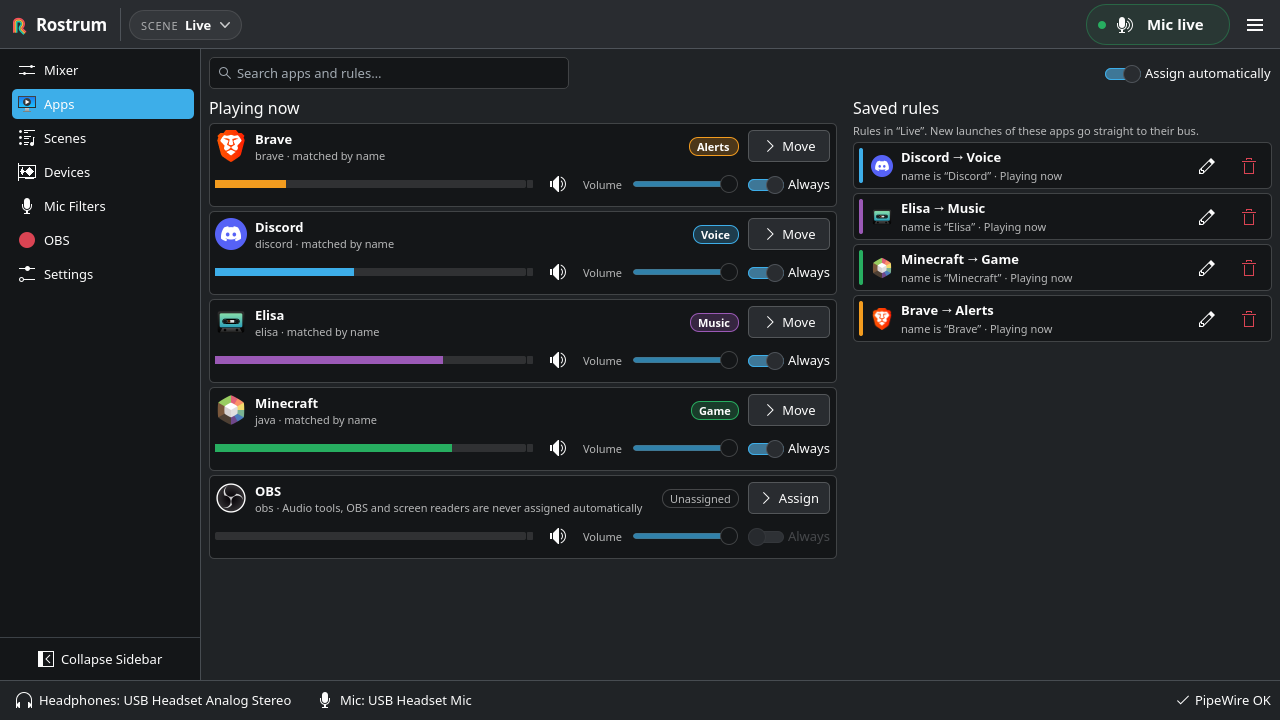Image resolution: width=1280 pixels, height=720 pixels.
Task: Edit the Brave → Alerts rule
Action: [x=1207, y=319]
